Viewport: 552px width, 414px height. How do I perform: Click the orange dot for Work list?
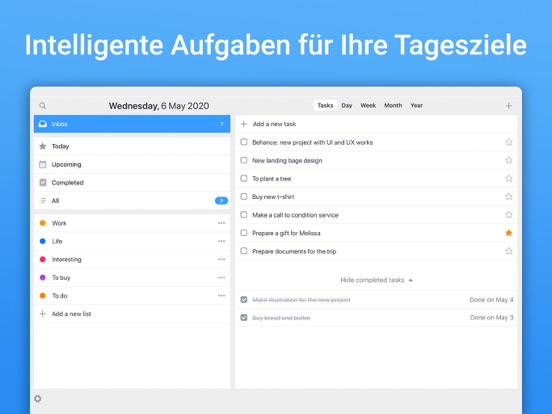click(x=43, y=223)
